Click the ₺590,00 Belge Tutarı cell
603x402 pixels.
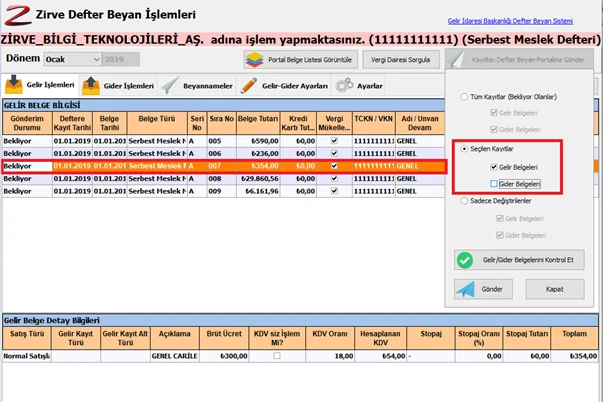click(x=258, y=141)
